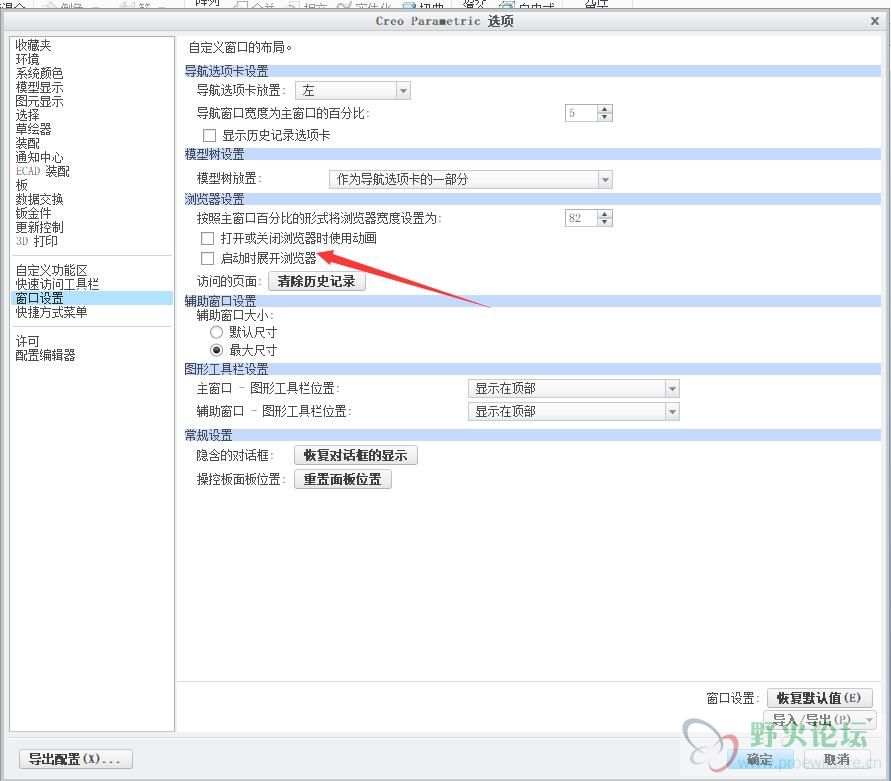Open 数据交换 settings
Screen dimensions: 891x781
[x=39, y=199]
